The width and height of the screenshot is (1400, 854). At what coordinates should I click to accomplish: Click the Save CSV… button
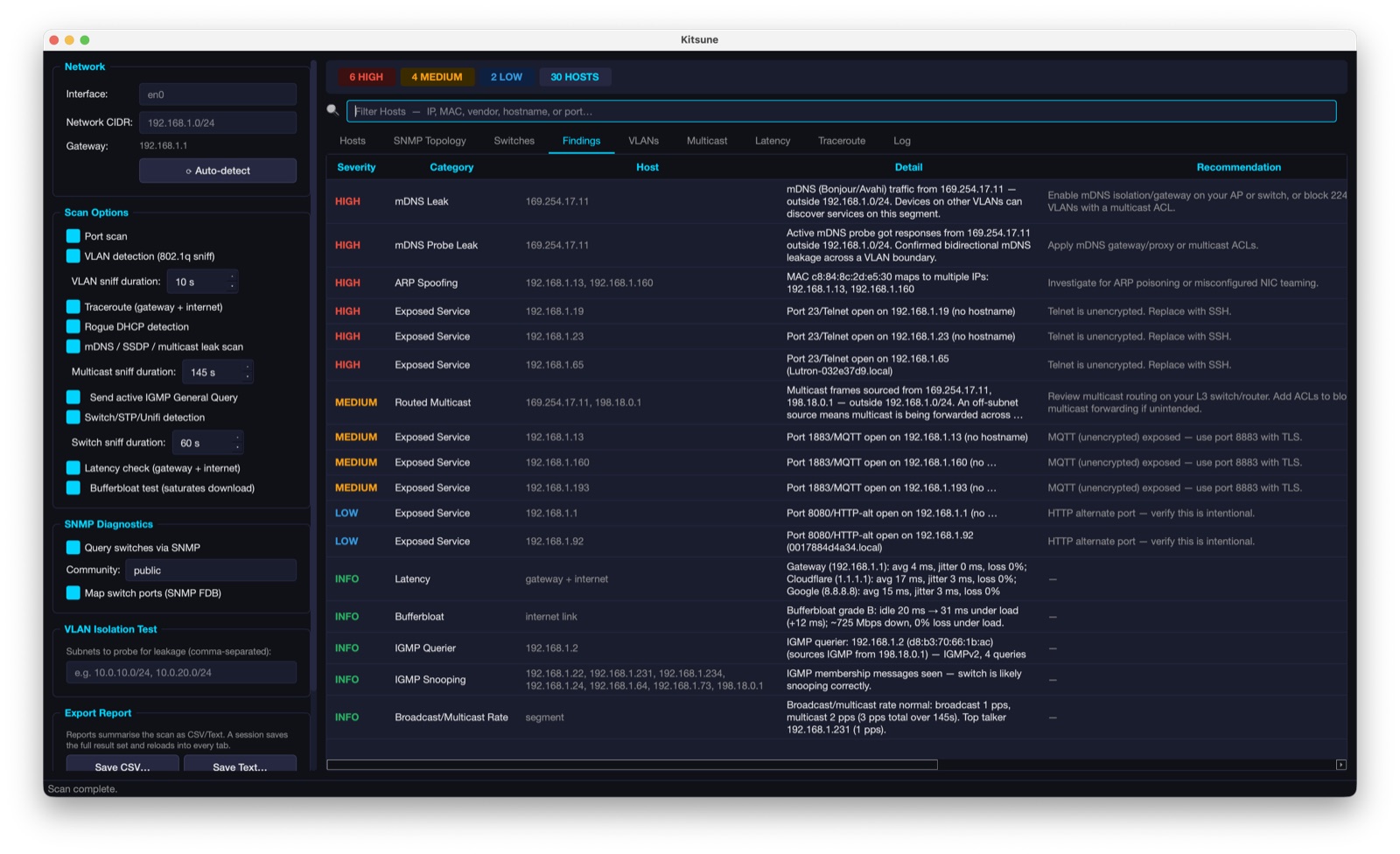pos(122,765)
